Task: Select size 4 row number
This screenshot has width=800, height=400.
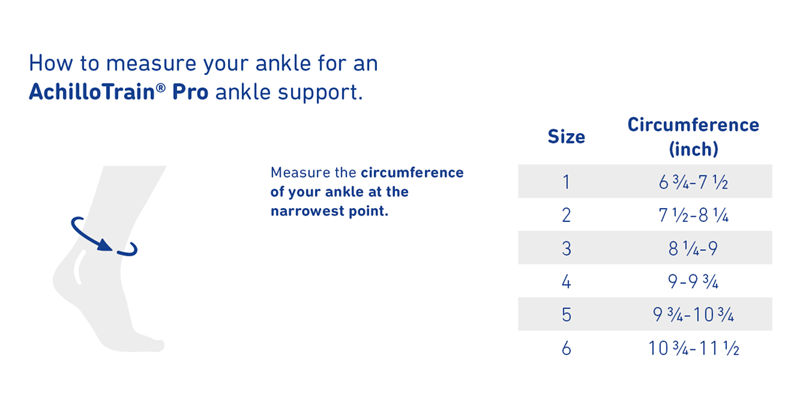Action: click(566, 282)
